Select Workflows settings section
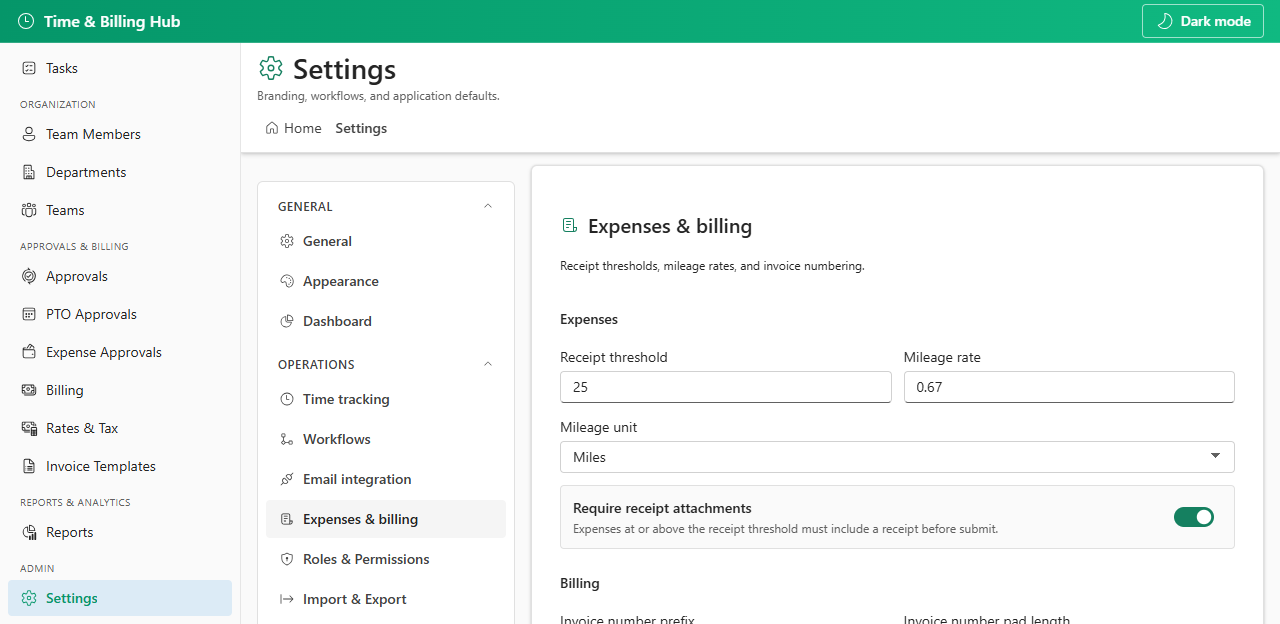The height and width of the screenshot is (624, 1280). click(x=386, y=439)
